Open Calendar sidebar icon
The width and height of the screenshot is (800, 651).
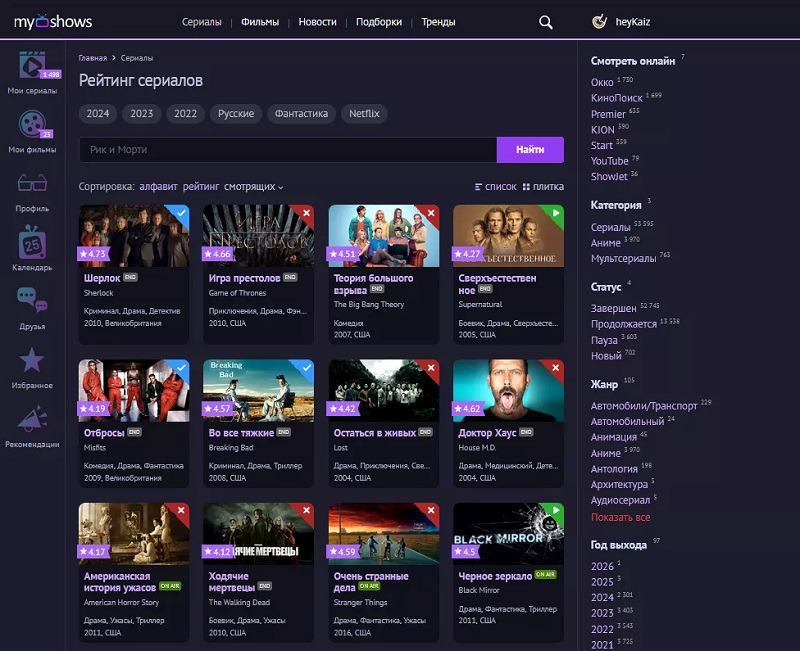click(x=33, y=242)
